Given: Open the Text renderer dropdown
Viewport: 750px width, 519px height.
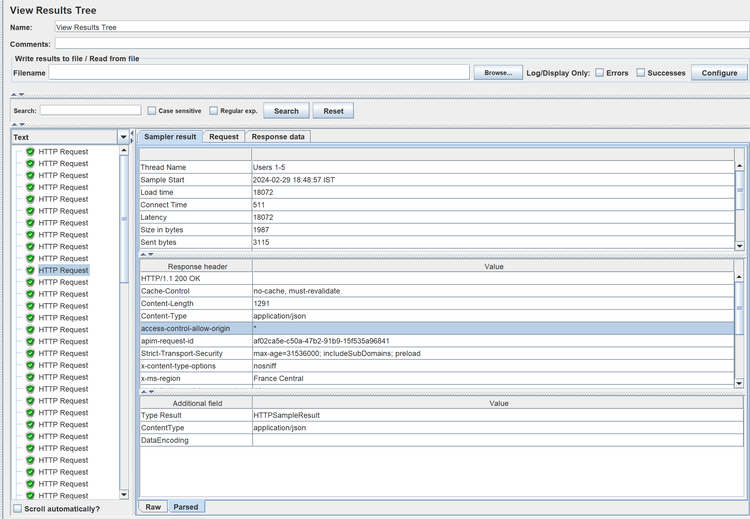Looking at the screenshot, I should [x=124, y=137].
